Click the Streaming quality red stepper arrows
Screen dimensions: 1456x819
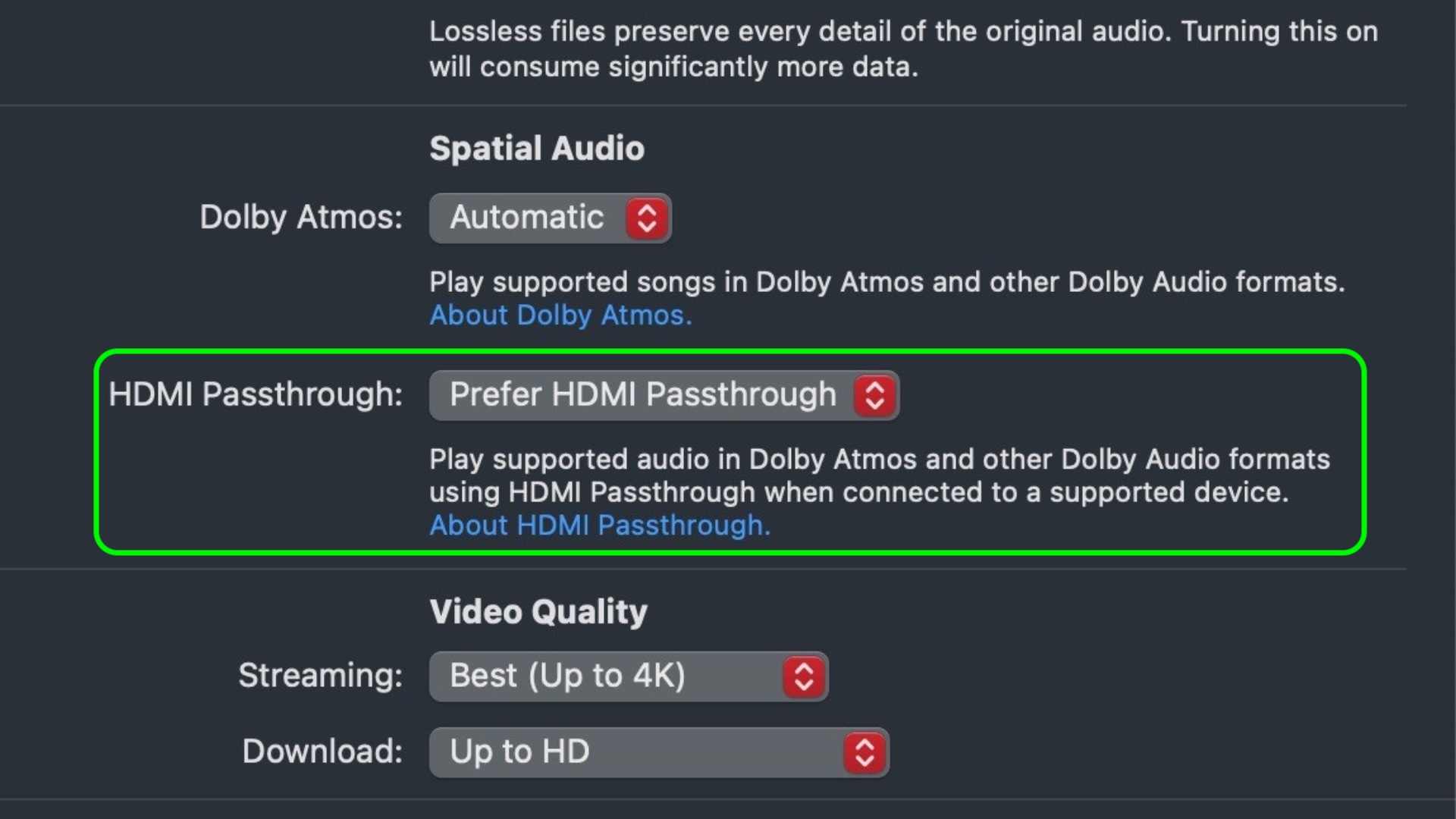click(804, 676)
